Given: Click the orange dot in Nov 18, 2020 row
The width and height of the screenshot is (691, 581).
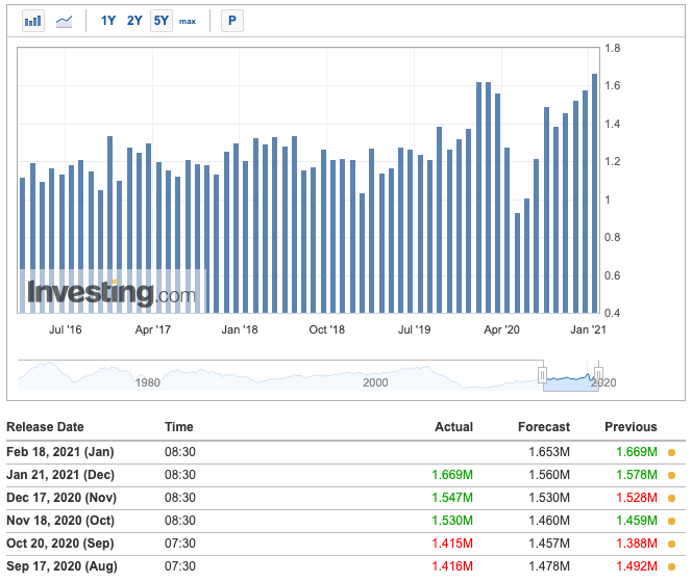Looking at the screenshot, I should coord(672,521).
